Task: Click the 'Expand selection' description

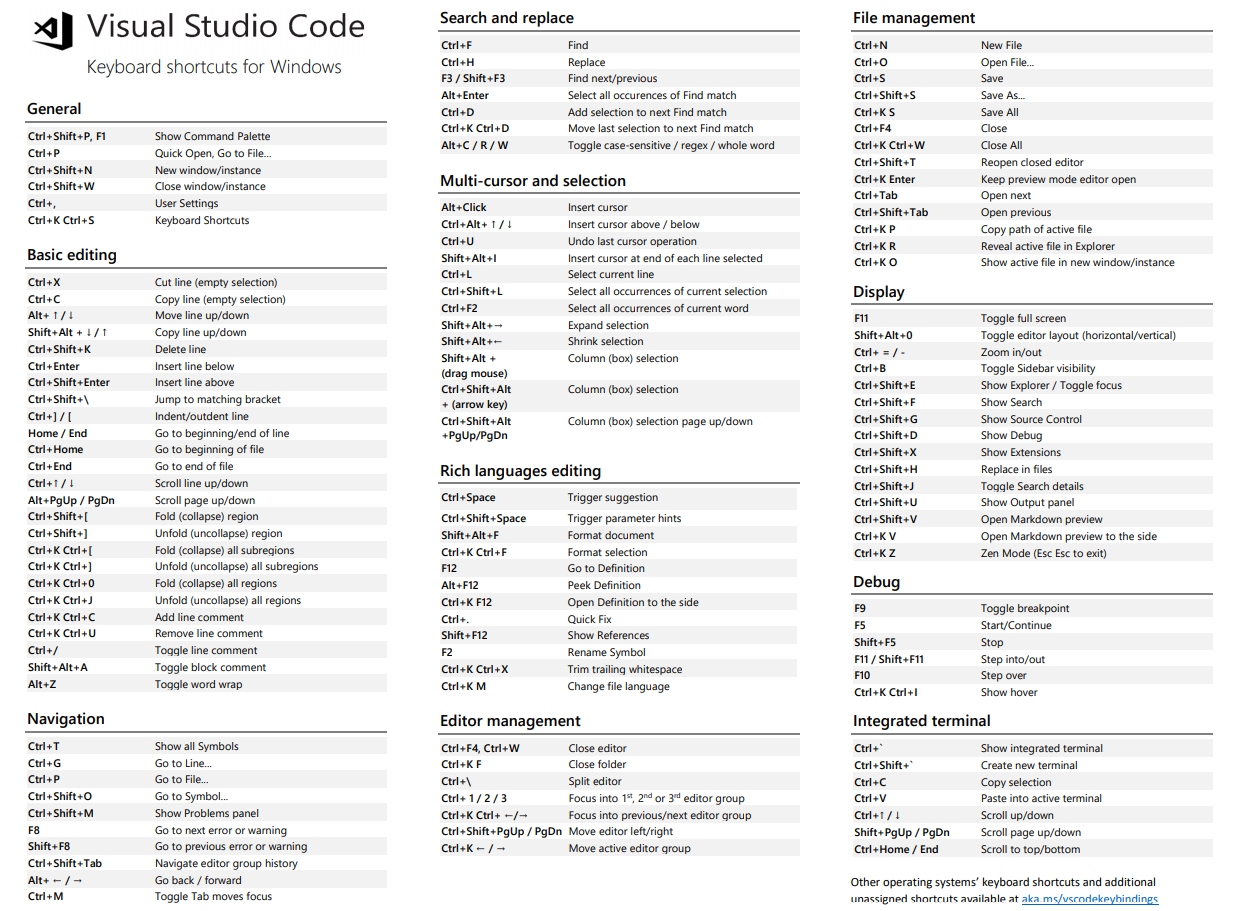Action: 608,325
